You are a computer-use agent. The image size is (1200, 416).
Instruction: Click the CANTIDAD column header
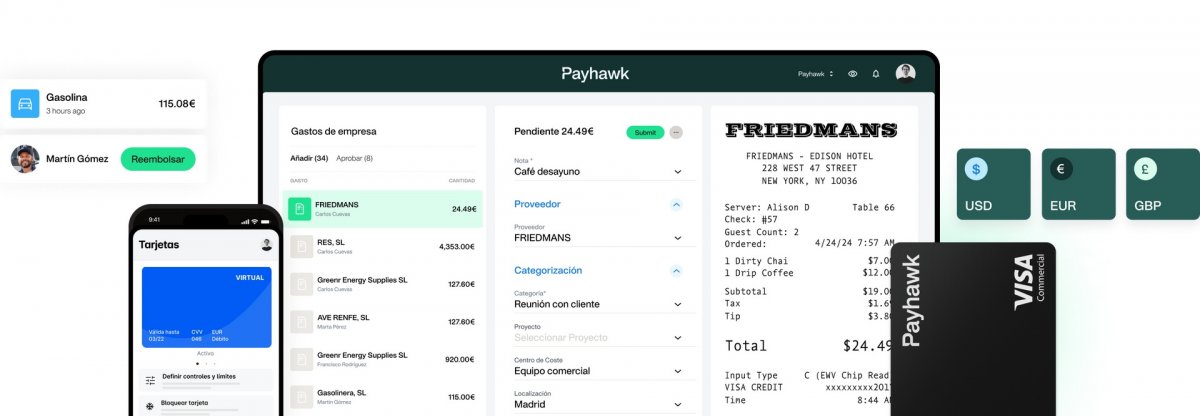coord(461,180)
